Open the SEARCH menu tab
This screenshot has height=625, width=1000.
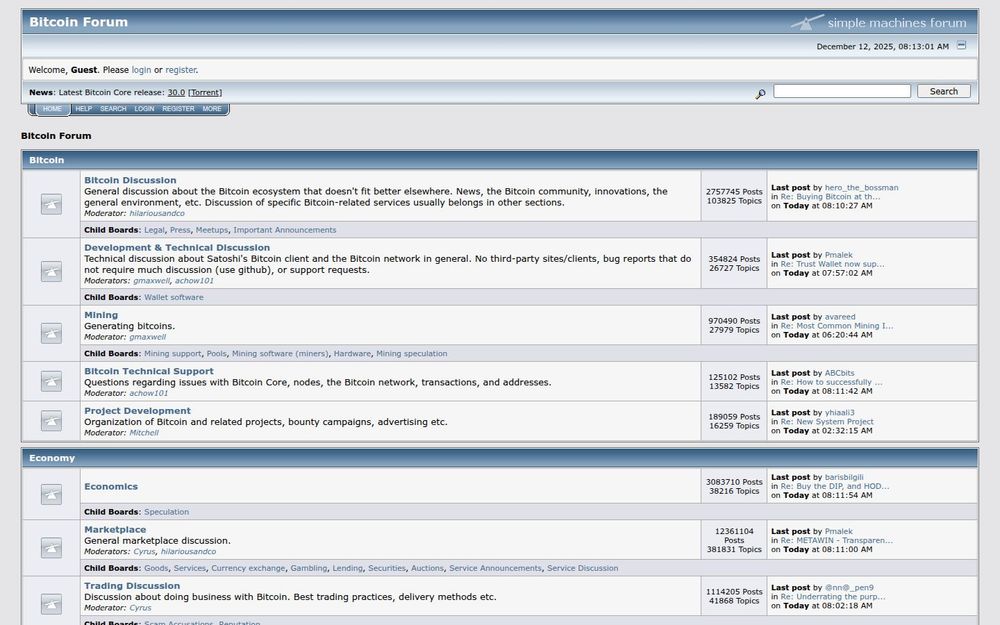[113, 109]
